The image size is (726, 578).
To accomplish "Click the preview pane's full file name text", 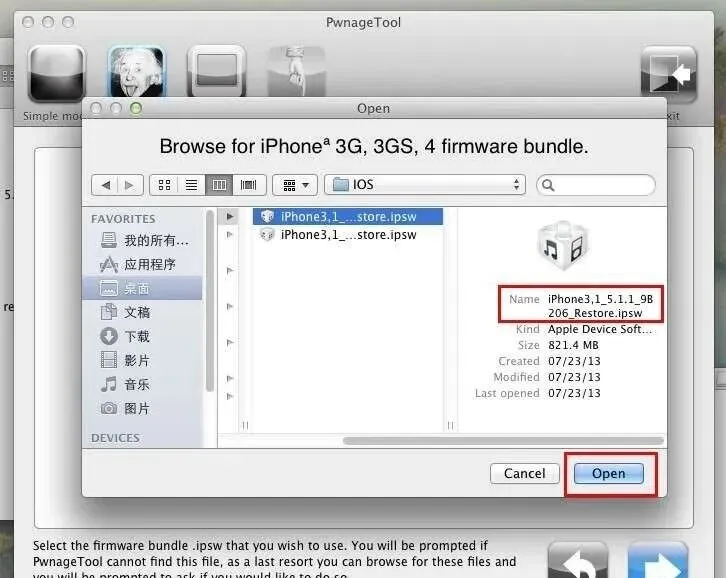I will [600, 306].
